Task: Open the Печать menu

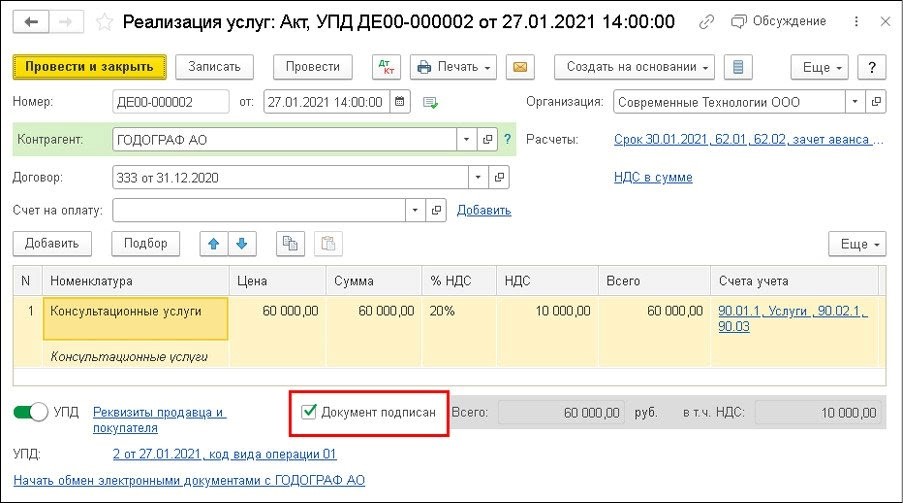Action: coord(453,67)
